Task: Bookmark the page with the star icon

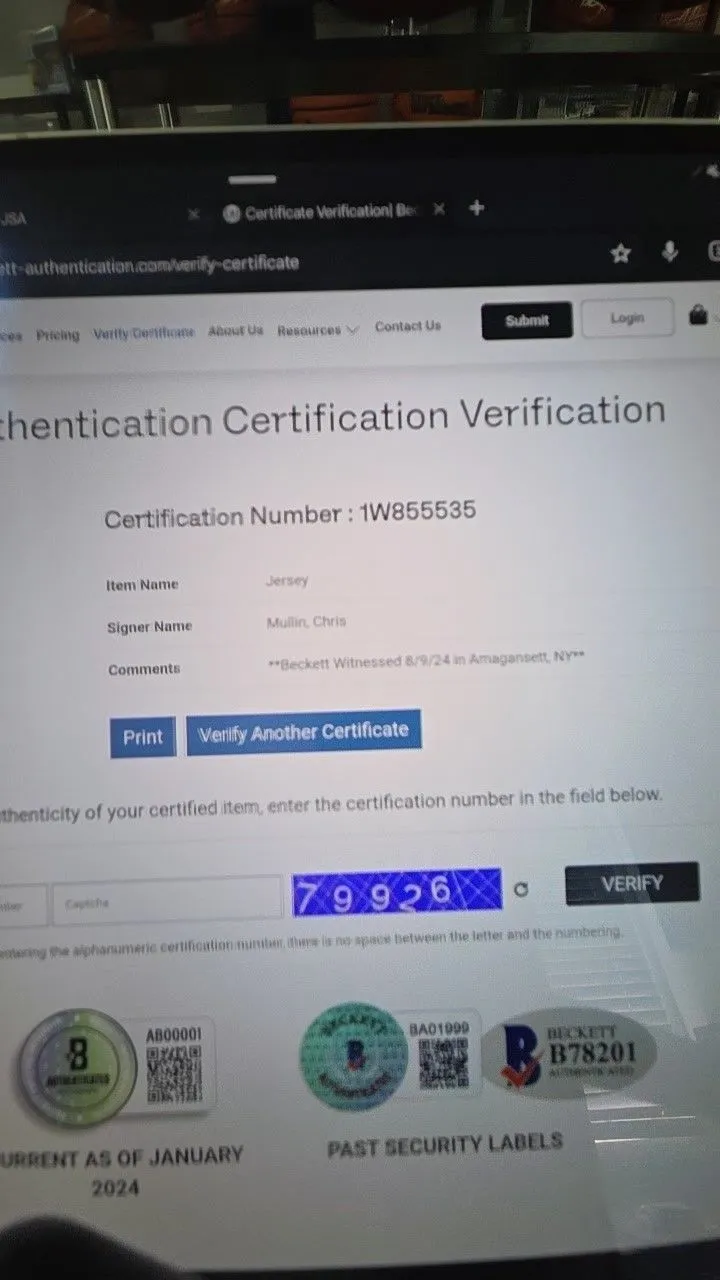Action: tap(621, 254)
